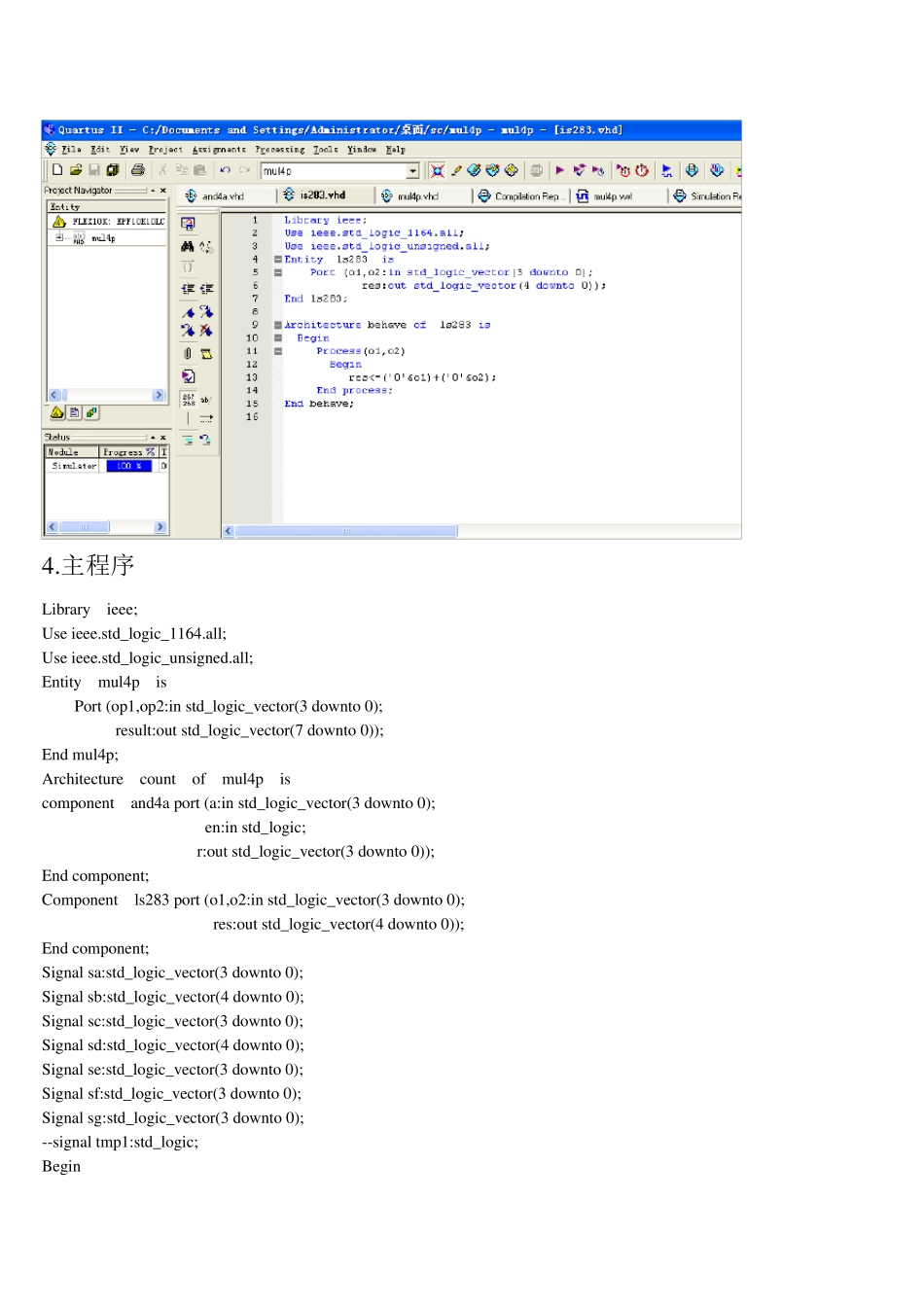Click the Open folder toolbar icon
This screenshot has height=1307, width=924.
coord(76,170)
